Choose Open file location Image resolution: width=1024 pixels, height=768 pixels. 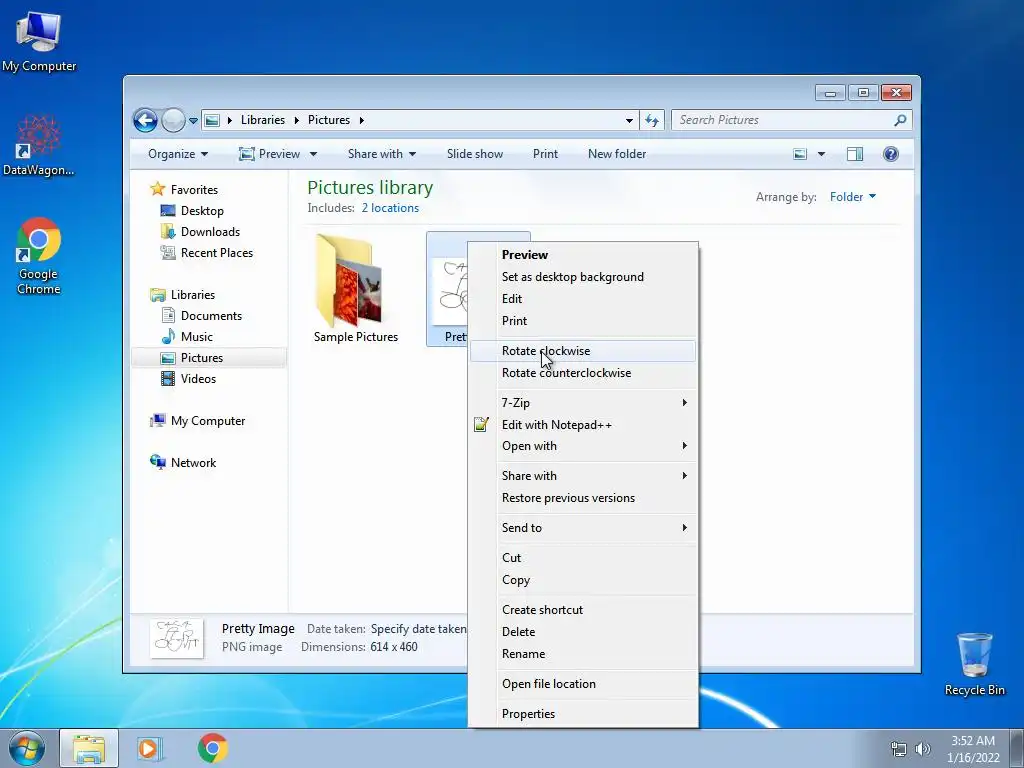(x=583, y=684)
